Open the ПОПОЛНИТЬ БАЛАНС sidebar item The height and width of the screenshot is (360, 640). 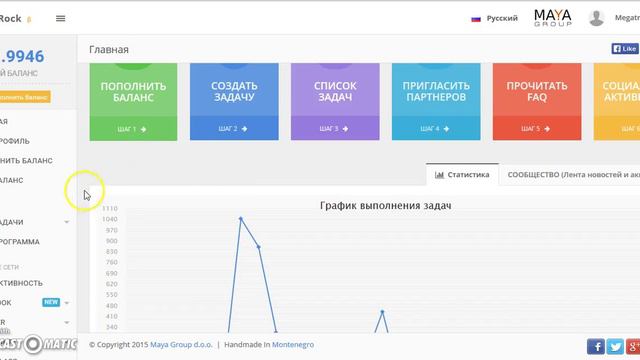27,161
